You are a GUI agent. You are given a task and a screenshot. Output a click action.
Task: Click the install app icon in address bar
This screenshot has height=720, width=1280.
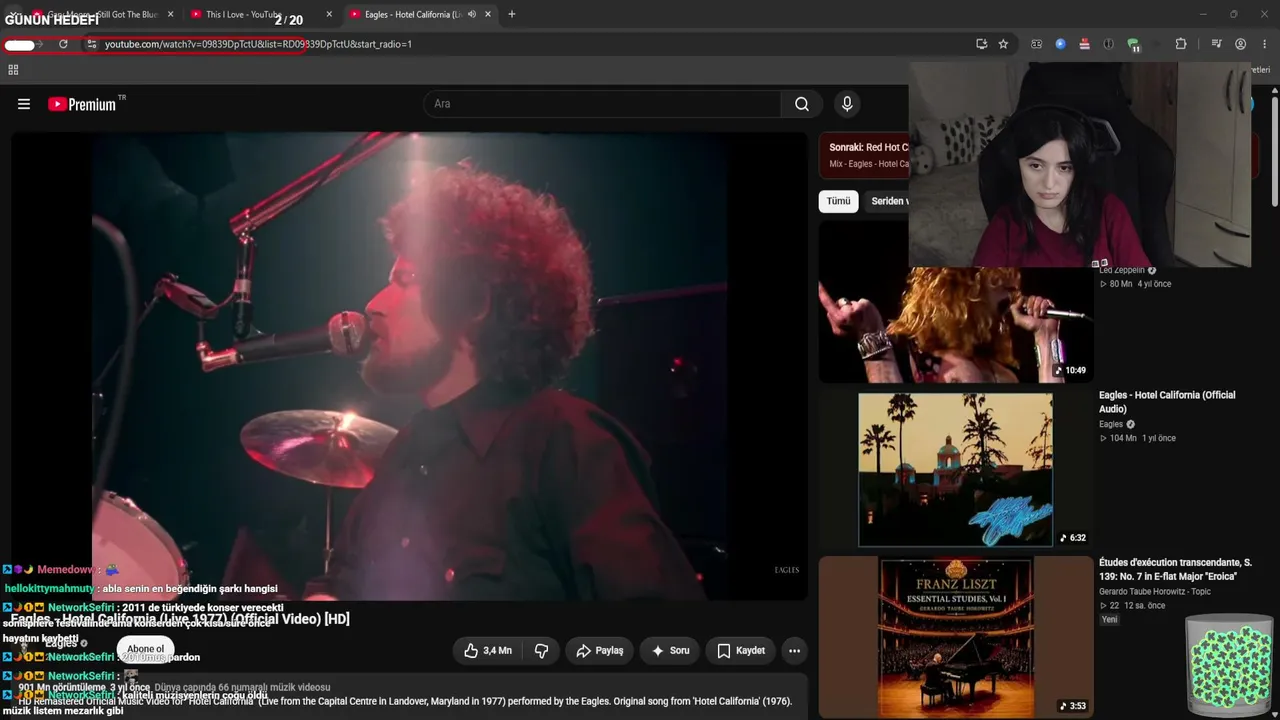(981, 44)
